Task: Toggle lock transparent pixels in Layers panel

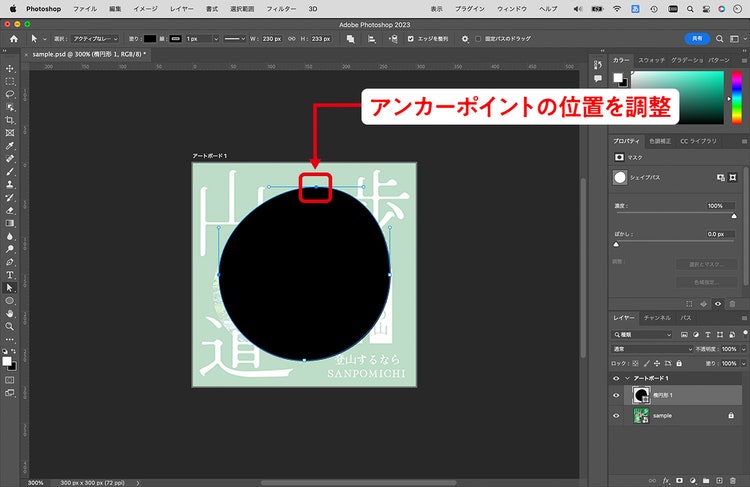Action: pyautogui.click(x=636, y=364)
